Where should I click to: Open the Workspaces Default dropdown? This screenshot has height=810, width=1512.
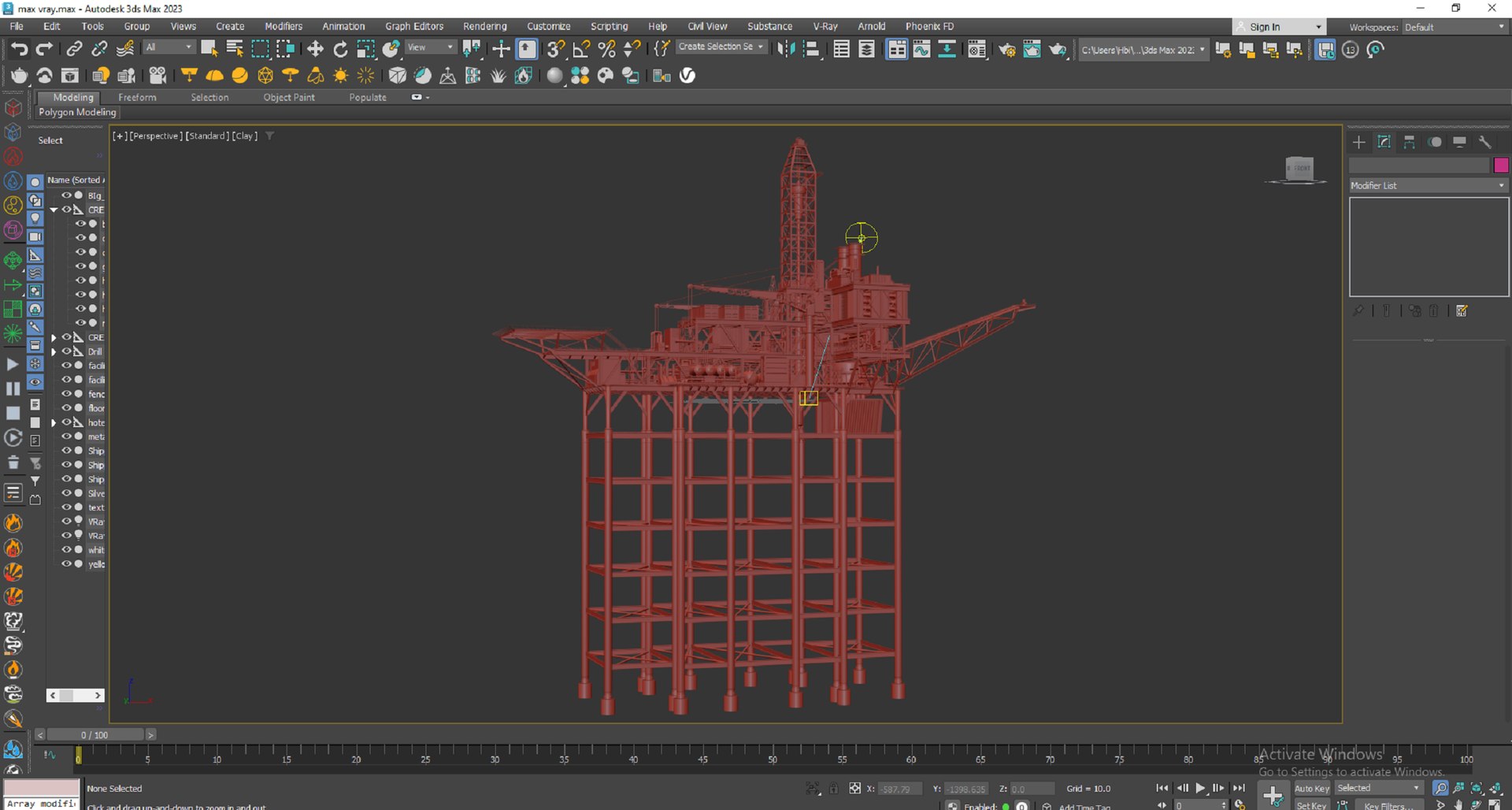coord(1455,27)
